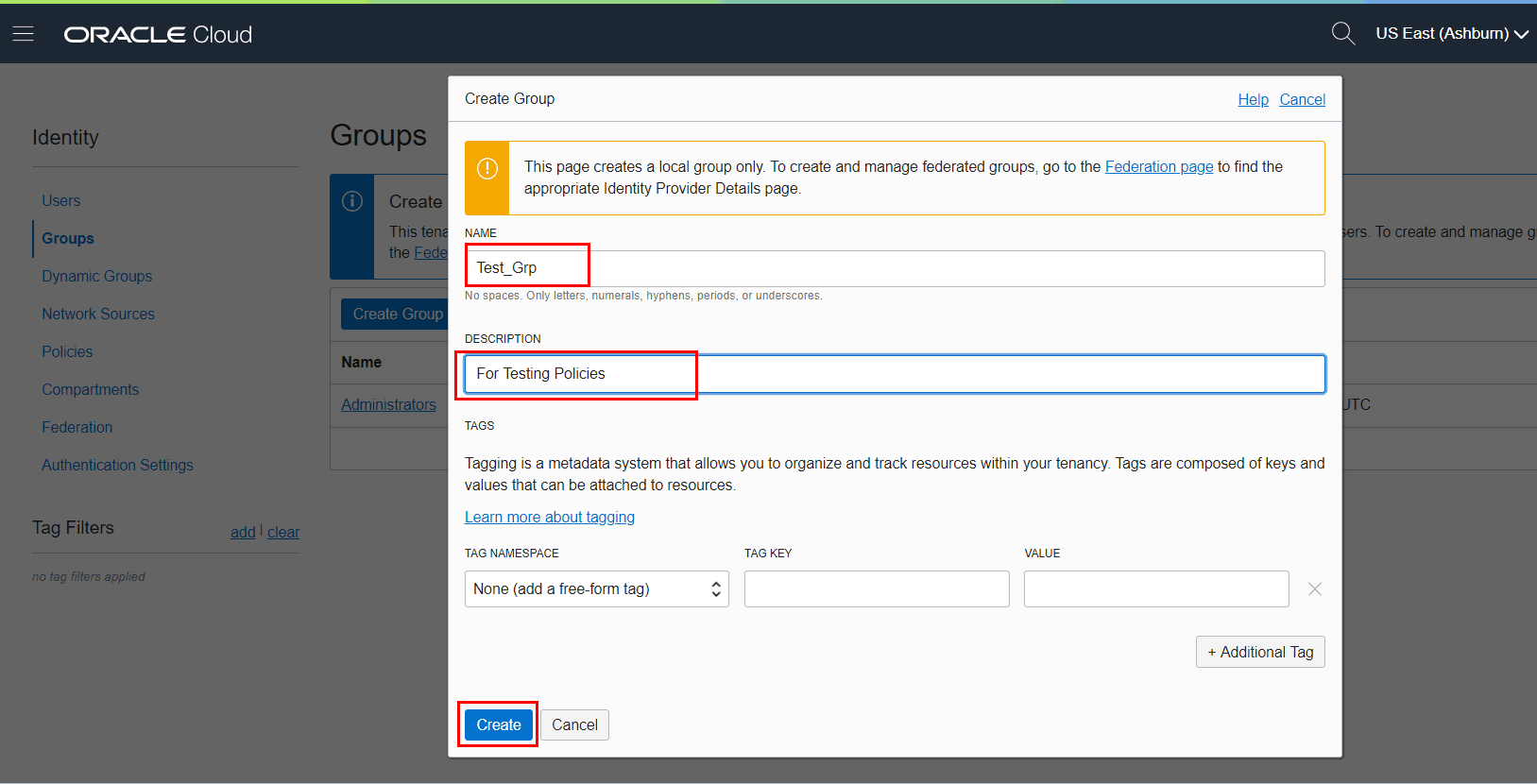Click the search magnifier icon
This screenshot has width=1537, height=784.
[1342, 34]
